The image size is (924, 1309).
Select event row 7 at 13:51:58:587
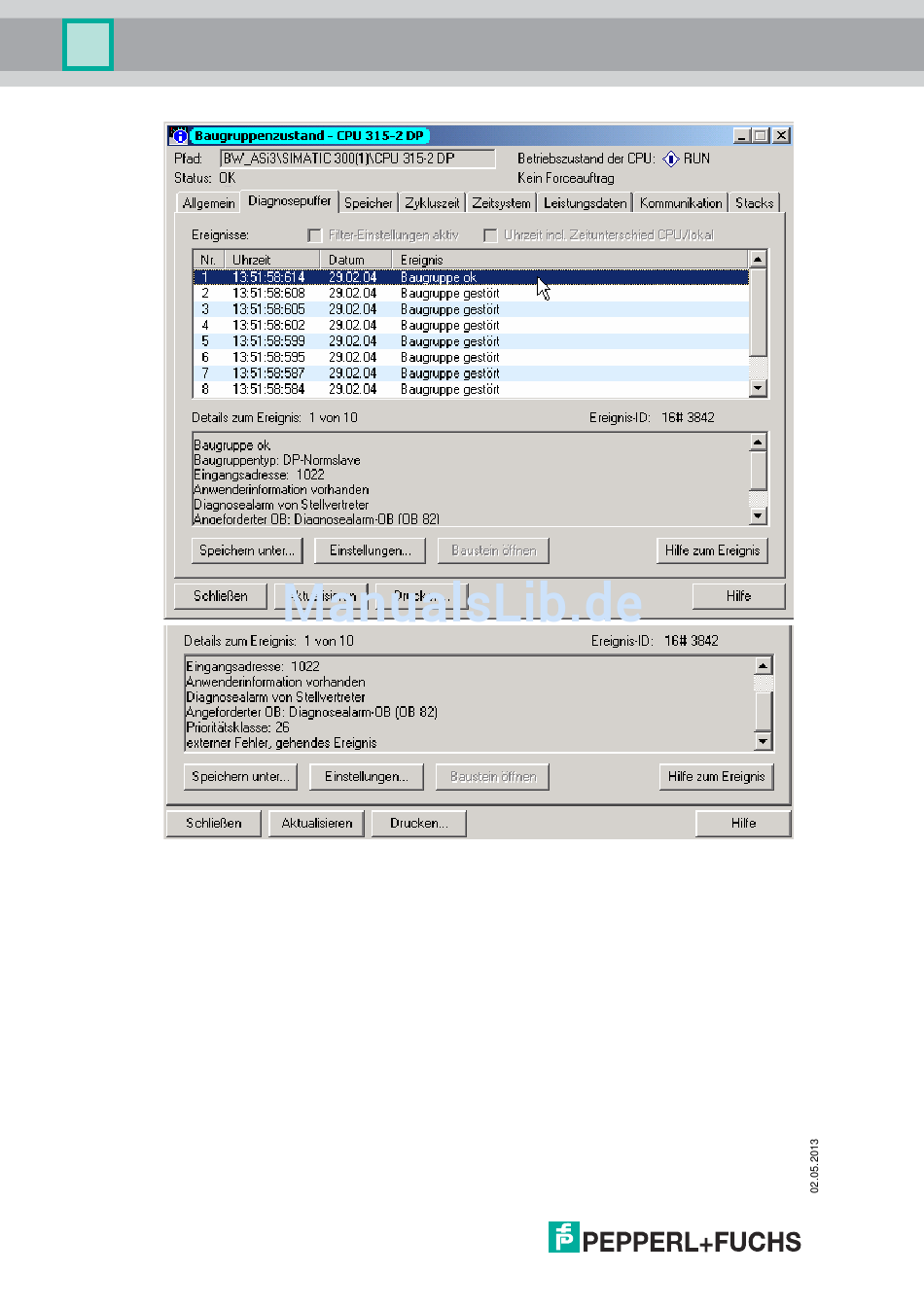(471, 373)
